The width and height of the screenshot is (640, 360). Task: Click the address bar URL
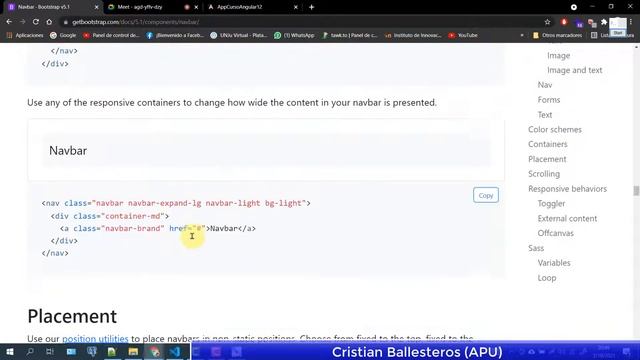click(136, 22)
